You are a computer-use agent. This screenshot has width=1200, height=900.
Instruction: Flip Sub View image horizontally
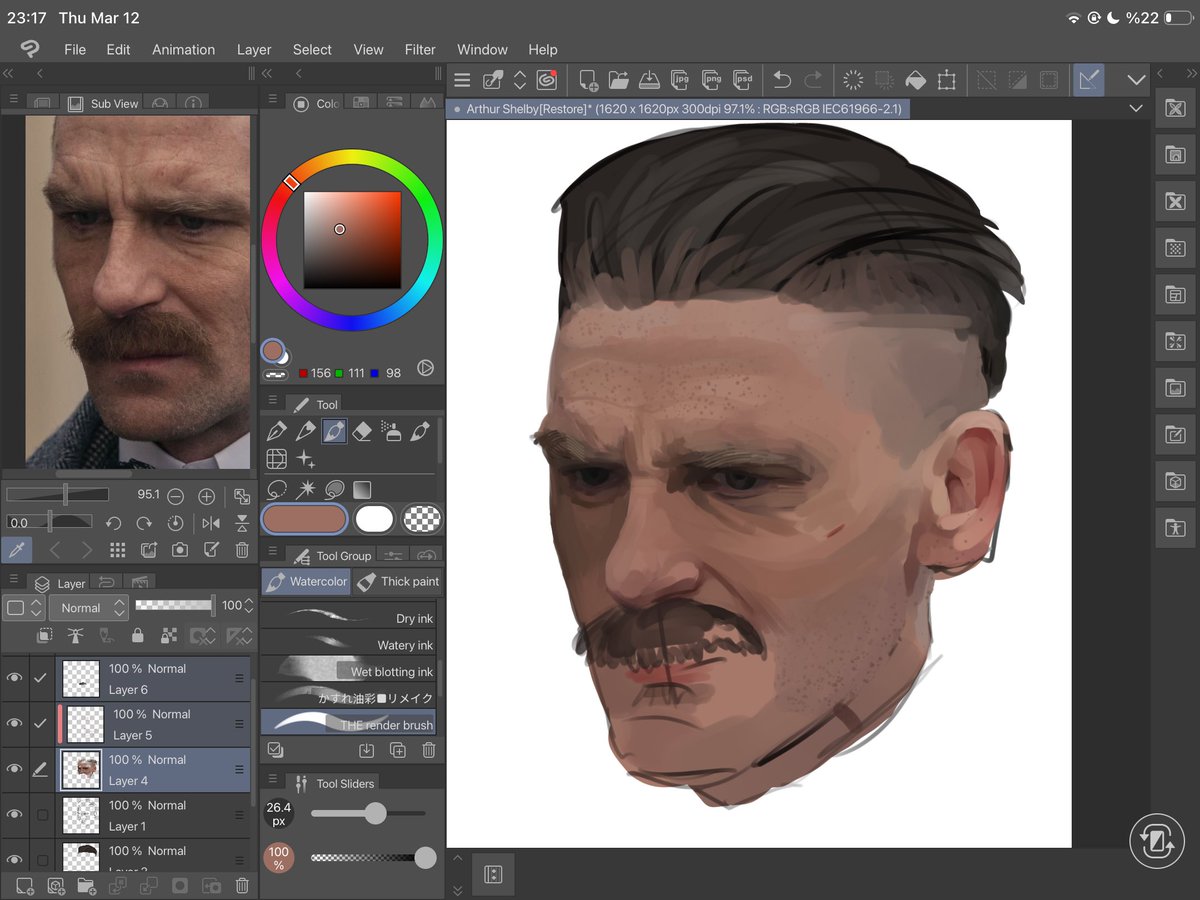click(211, 523)
